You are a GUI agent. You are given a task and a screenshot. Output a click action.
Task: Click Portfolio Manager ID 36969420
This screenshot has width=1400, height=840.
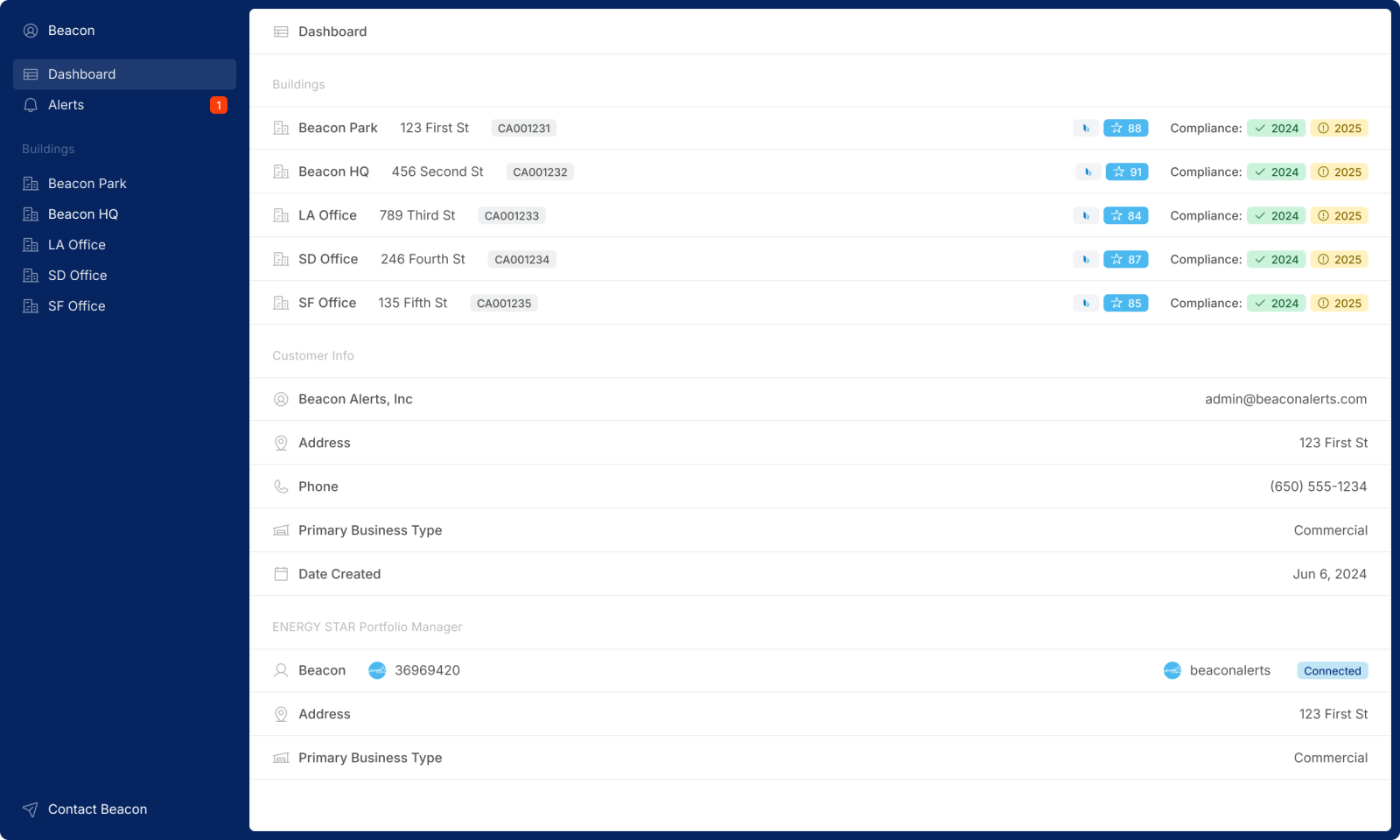pyautogui.click(x=427, y=670)
